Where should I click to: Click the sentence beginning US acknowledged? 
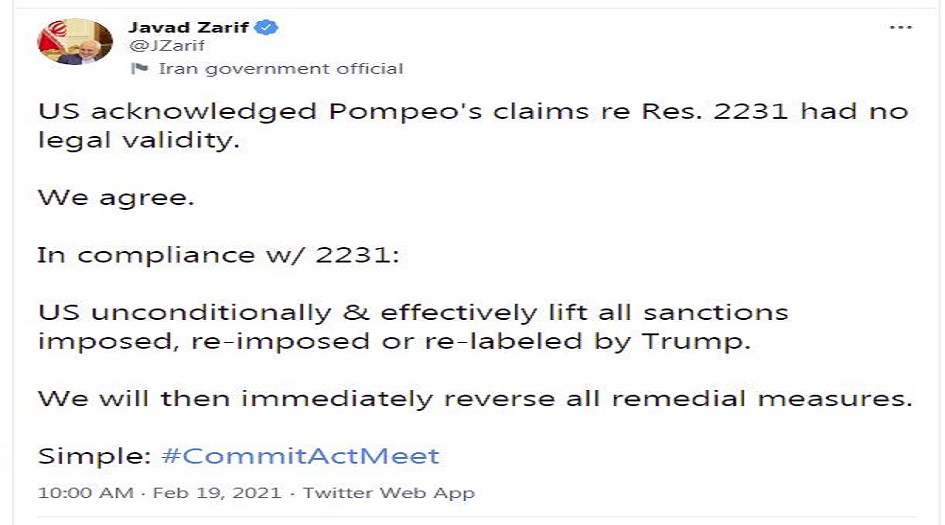pyautogui.click(x=472, y=112)
